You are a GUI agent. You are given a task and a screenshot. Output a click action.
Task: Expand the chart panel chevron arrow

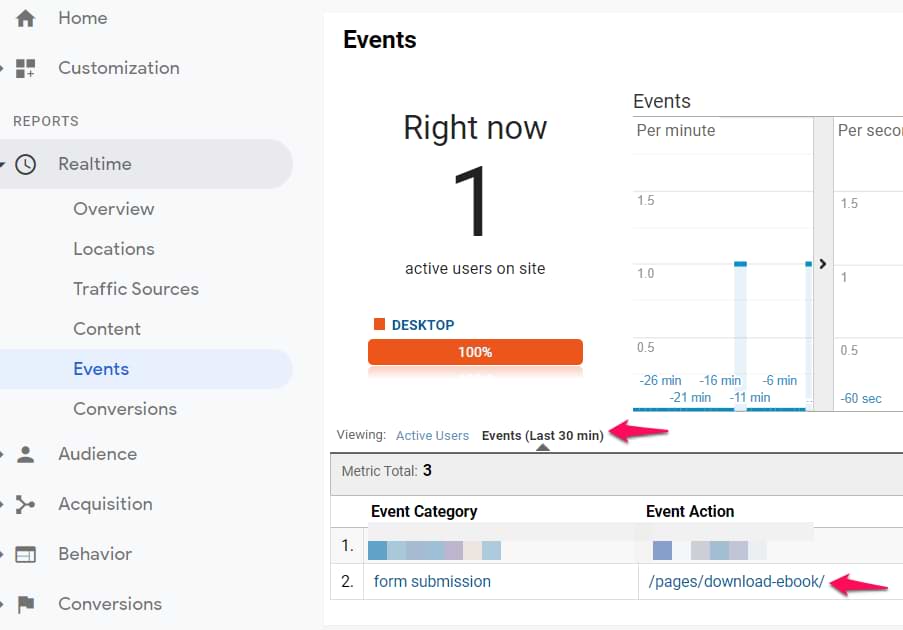click(823, 264)
